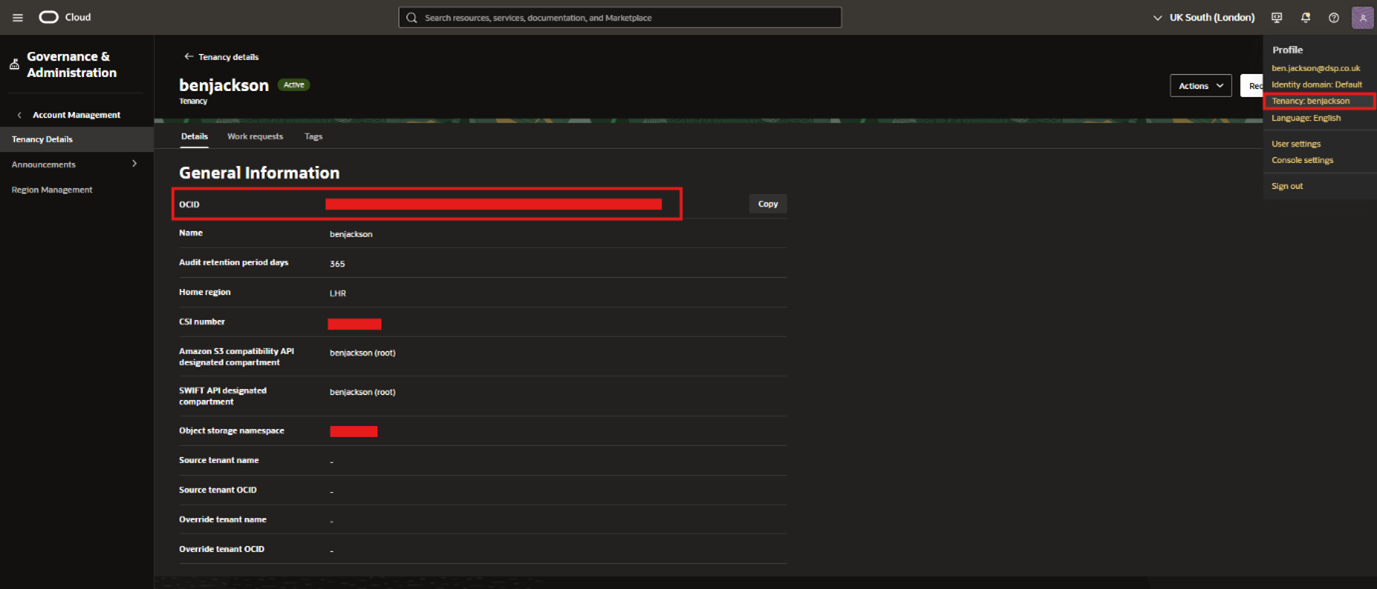Screen dimensions: 1377x589
Task: Click the search resources input field
Action: point(620,18)
